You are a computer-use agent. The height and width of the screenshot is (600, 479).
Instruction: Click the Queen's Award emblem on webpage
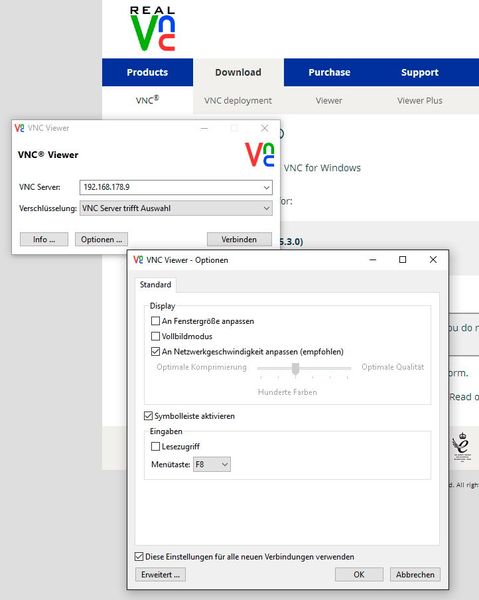[x=462, y=447]
